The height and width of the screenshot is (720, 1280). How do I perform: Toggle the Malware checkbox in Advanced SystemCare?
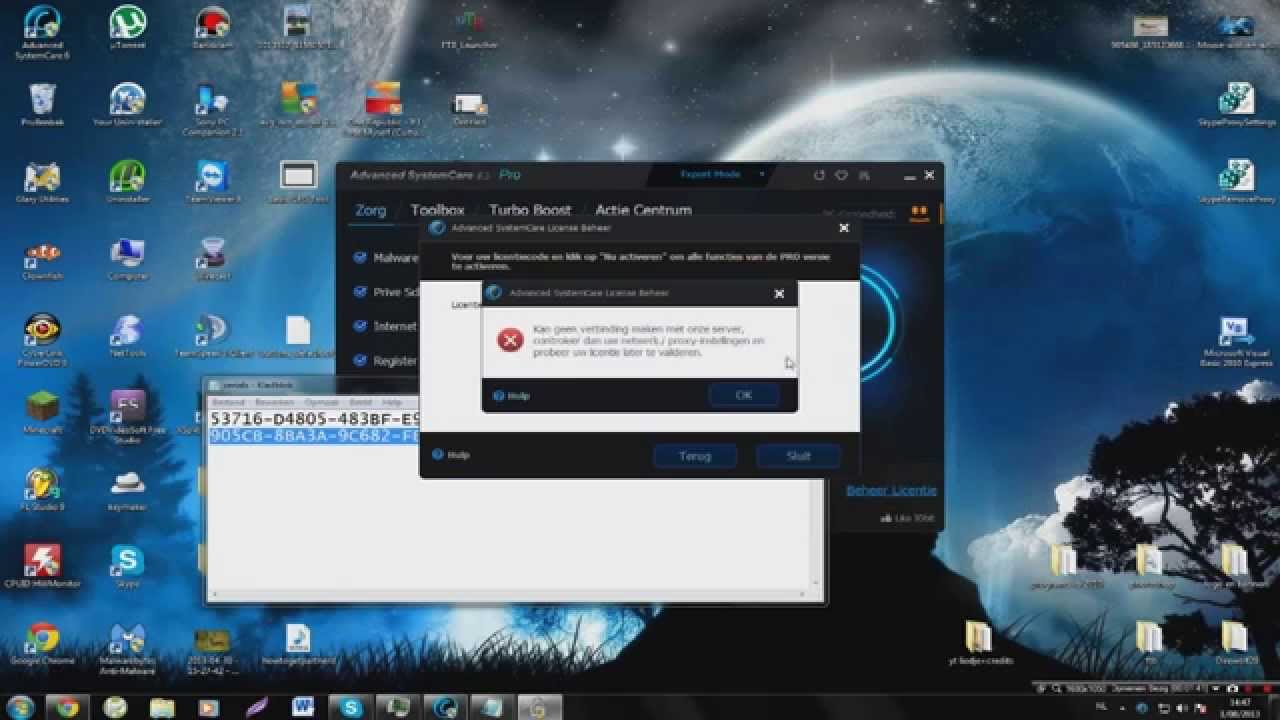pyautogui.click(x=360, y=258)
